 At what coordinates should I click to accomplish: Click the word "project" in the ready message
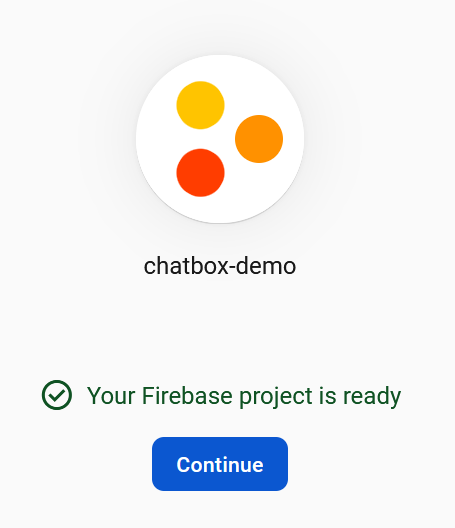point(276,397)
